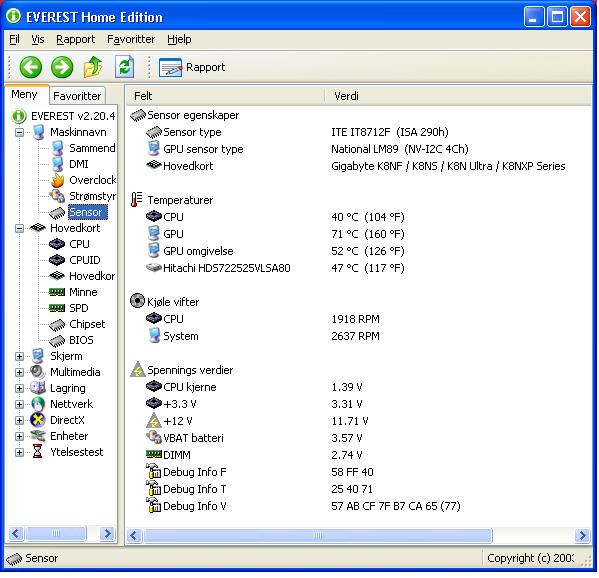Click the Verdi column header
599x578 pixels.
(x=458, y=96)
